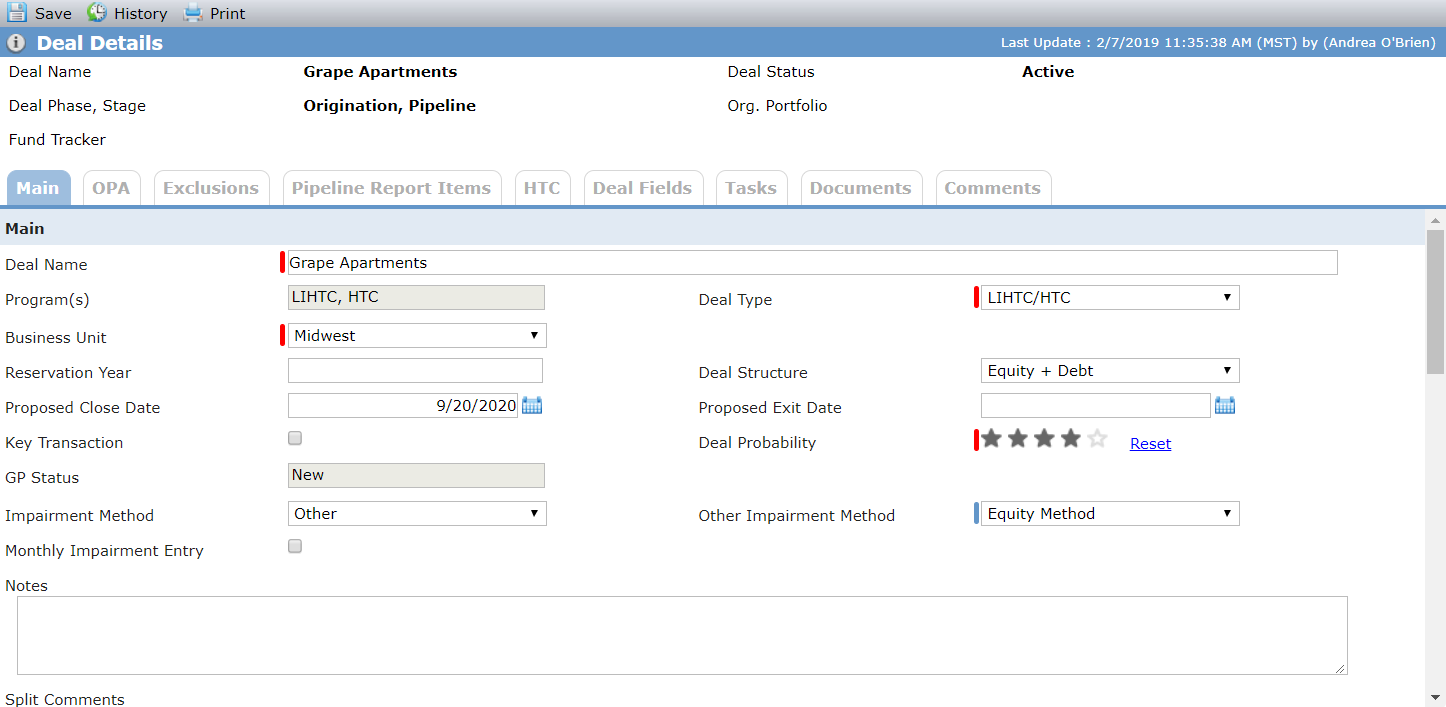Click the Print printer icon
This screenshot has width=1446, height=707.
click(x=193, y=13)
